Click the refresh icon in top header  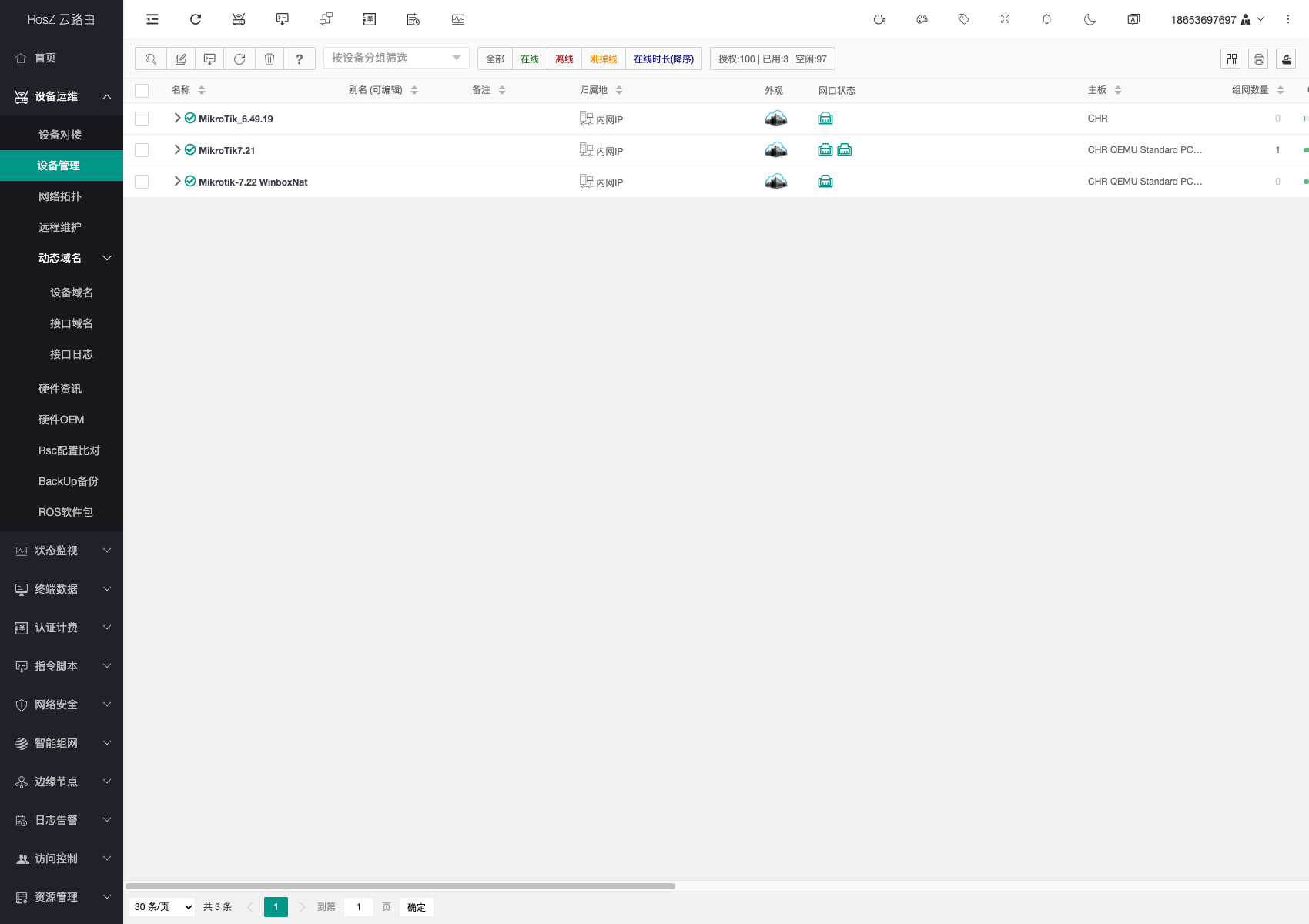coord(196,19)
